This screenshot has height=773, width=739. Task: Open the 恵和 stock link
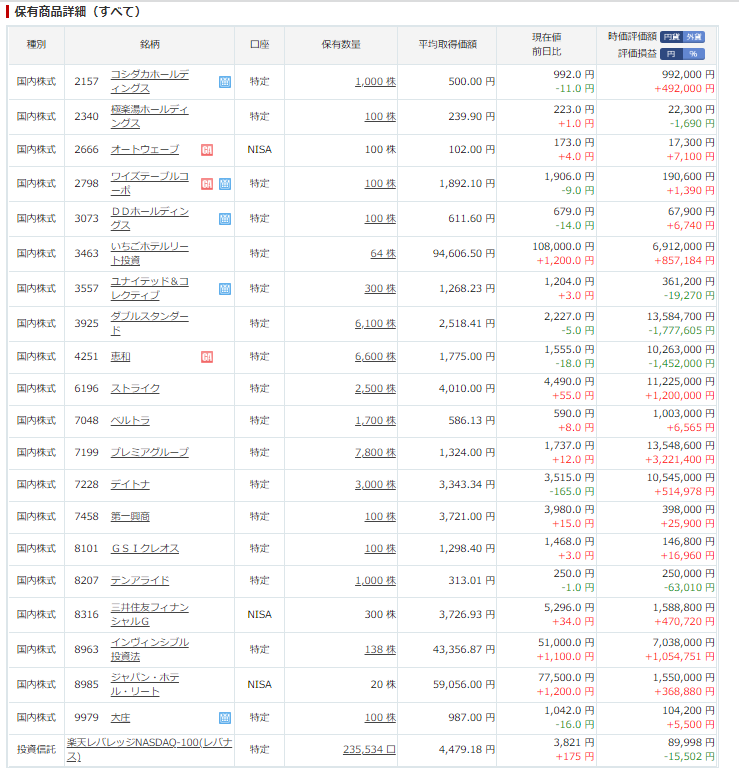120,356
